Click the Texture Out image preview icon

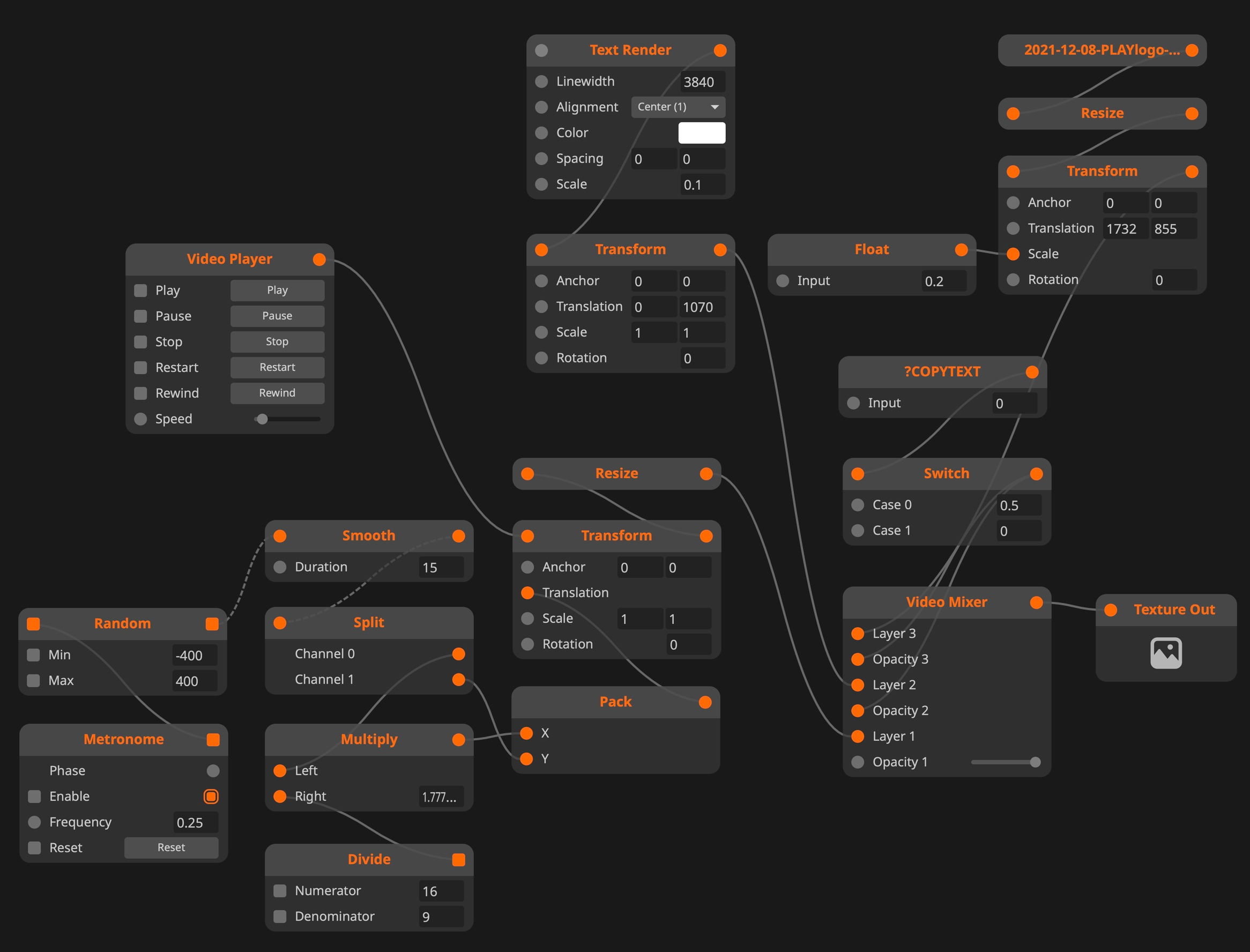click(1165, 653)
